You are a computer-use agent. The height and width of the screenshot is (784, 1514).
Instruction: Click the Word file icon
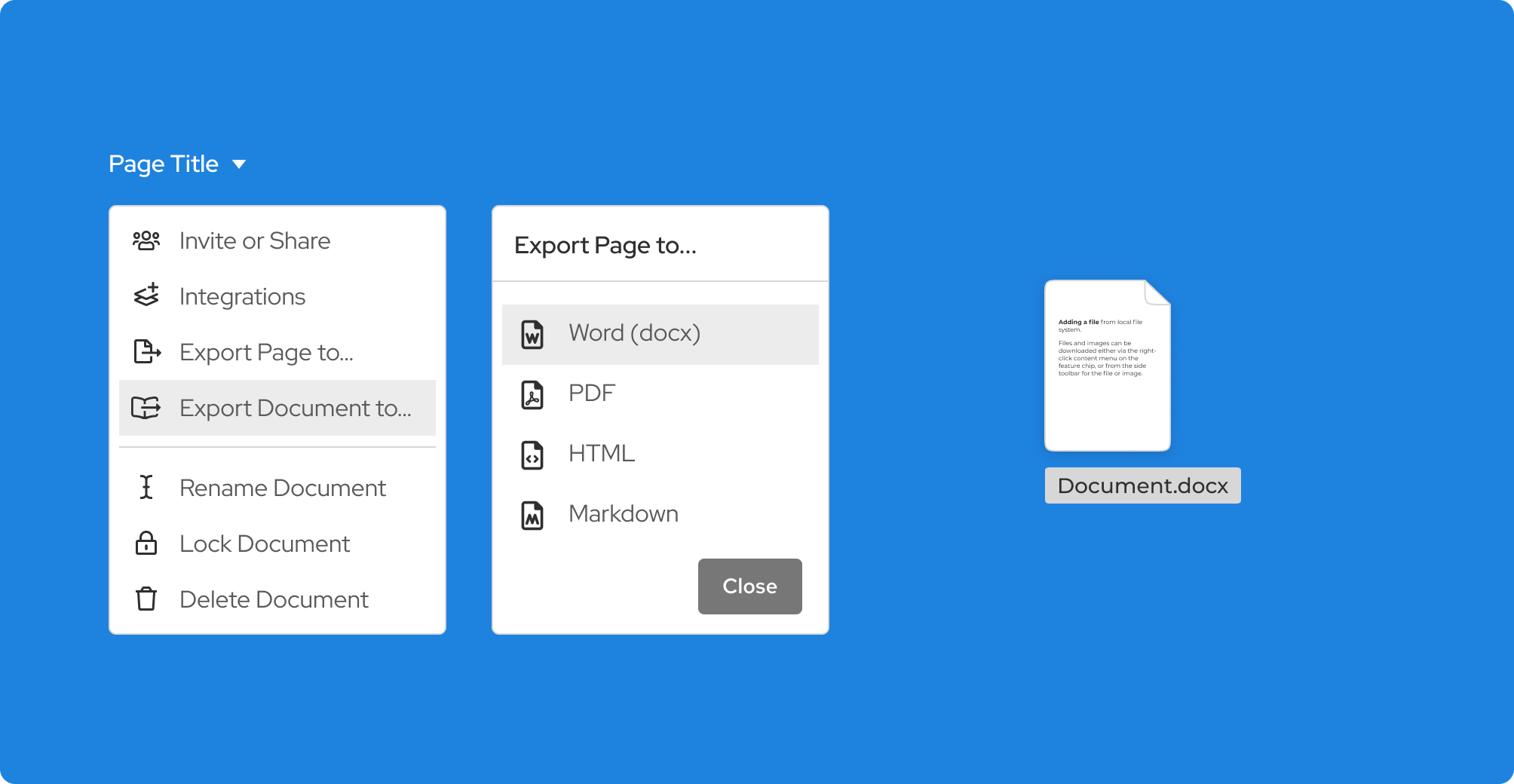tap(532, 334)
